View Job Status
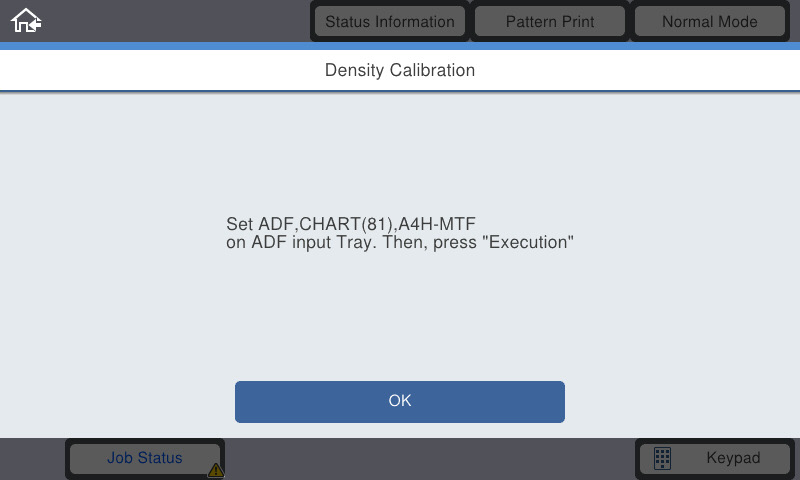800x480 pixels. [144, 458]
